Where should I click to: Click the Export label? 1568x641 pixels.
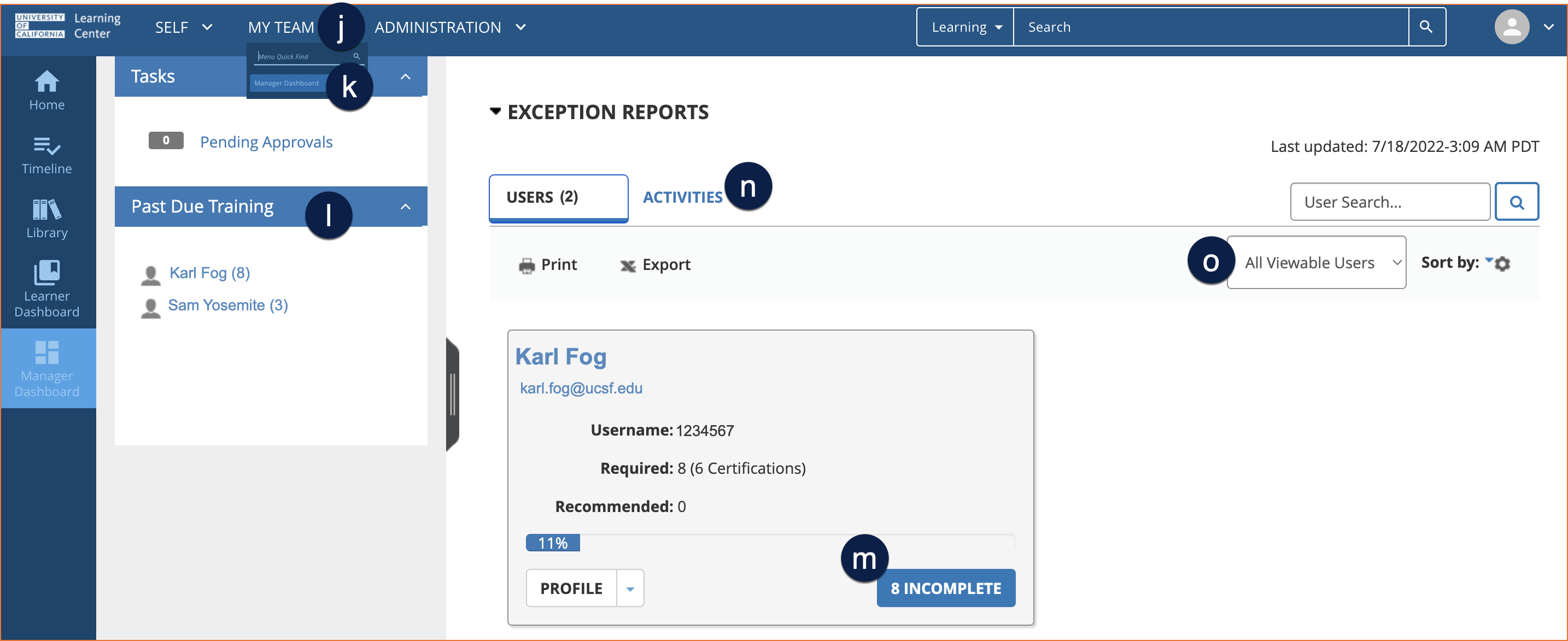click(x=666, y=264)
